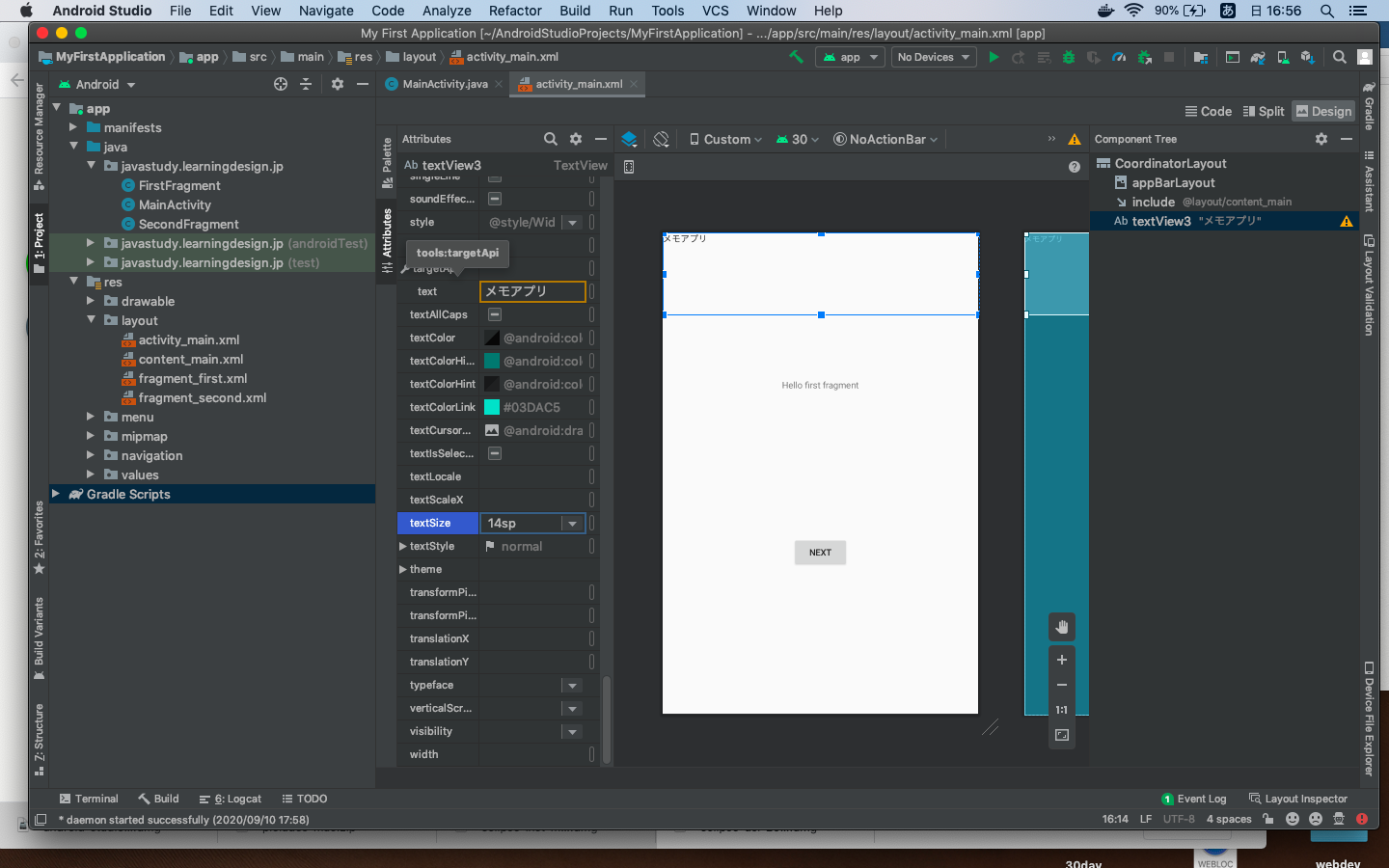Switch editor to Design view
The height and width of the screenshot is (868, 1389).
click(1323, 111)
